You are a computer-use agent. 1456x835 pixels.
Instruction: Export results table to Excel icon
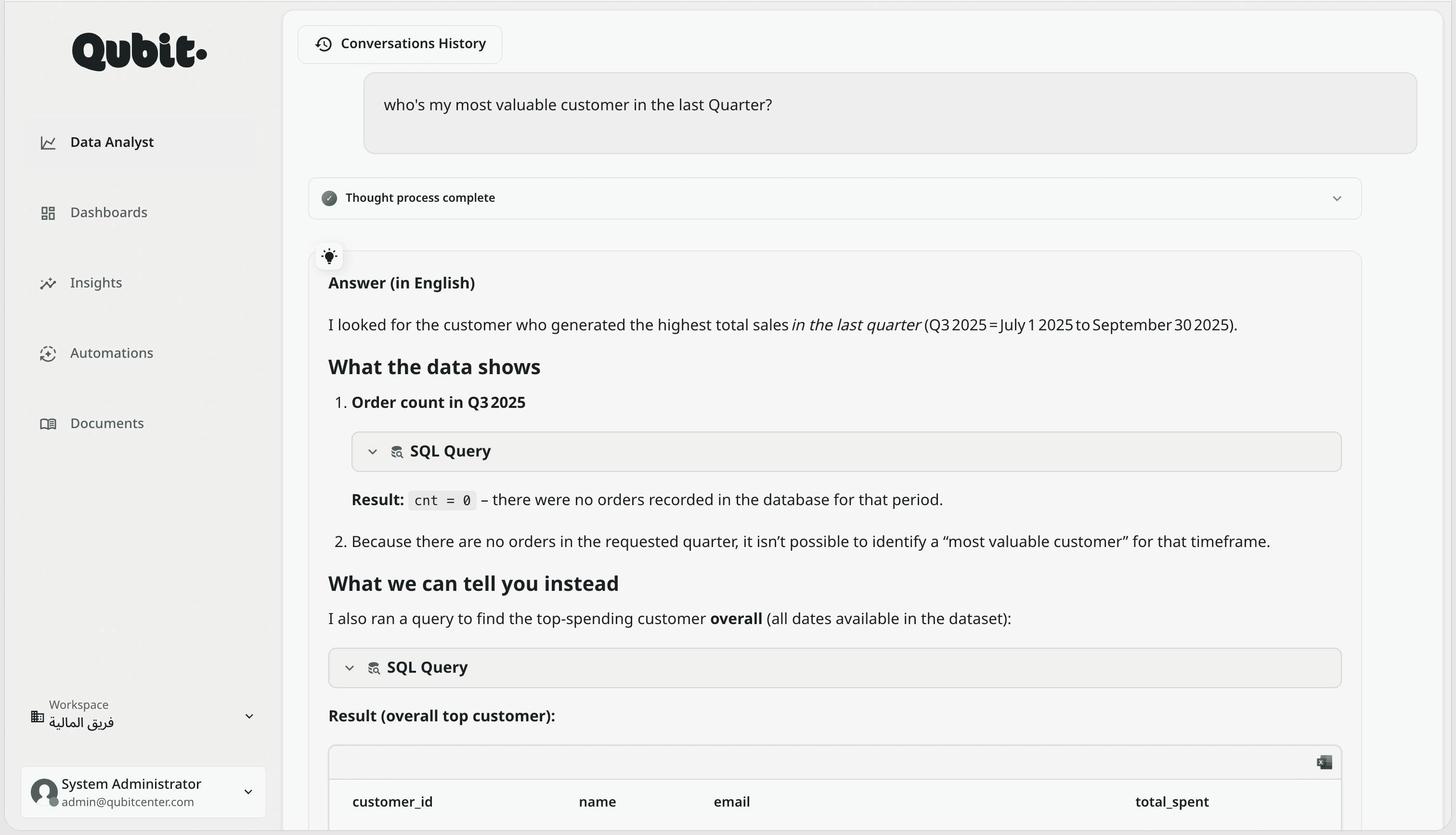click(x=1324, y=762)
